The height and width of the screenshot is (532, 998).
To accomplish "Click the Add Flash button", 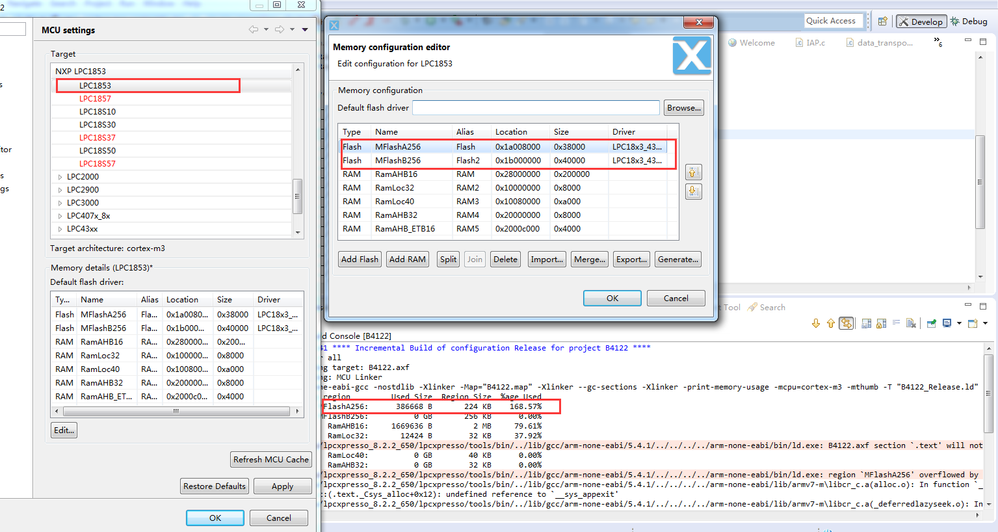I will [360, 259].
